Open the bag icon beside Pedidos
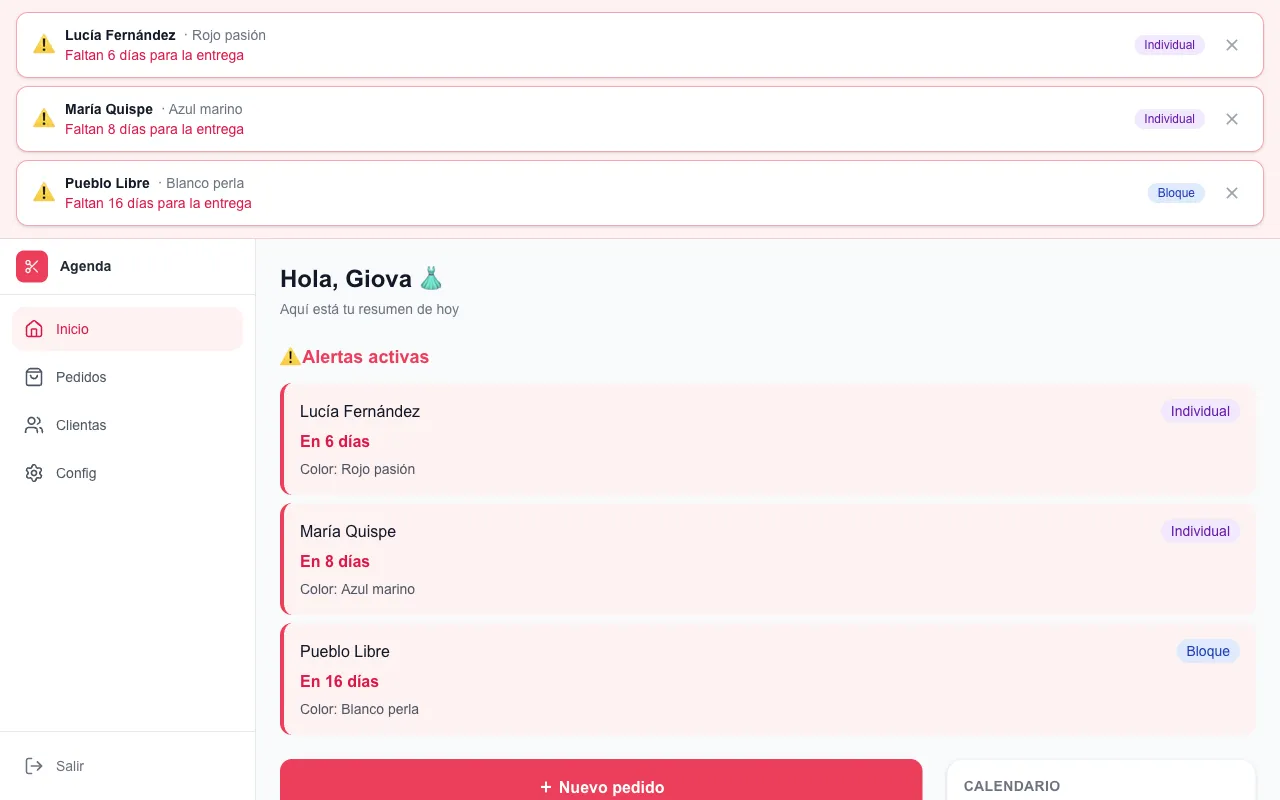The width and height of the screenshot is (1280, 800). (34, 377)
